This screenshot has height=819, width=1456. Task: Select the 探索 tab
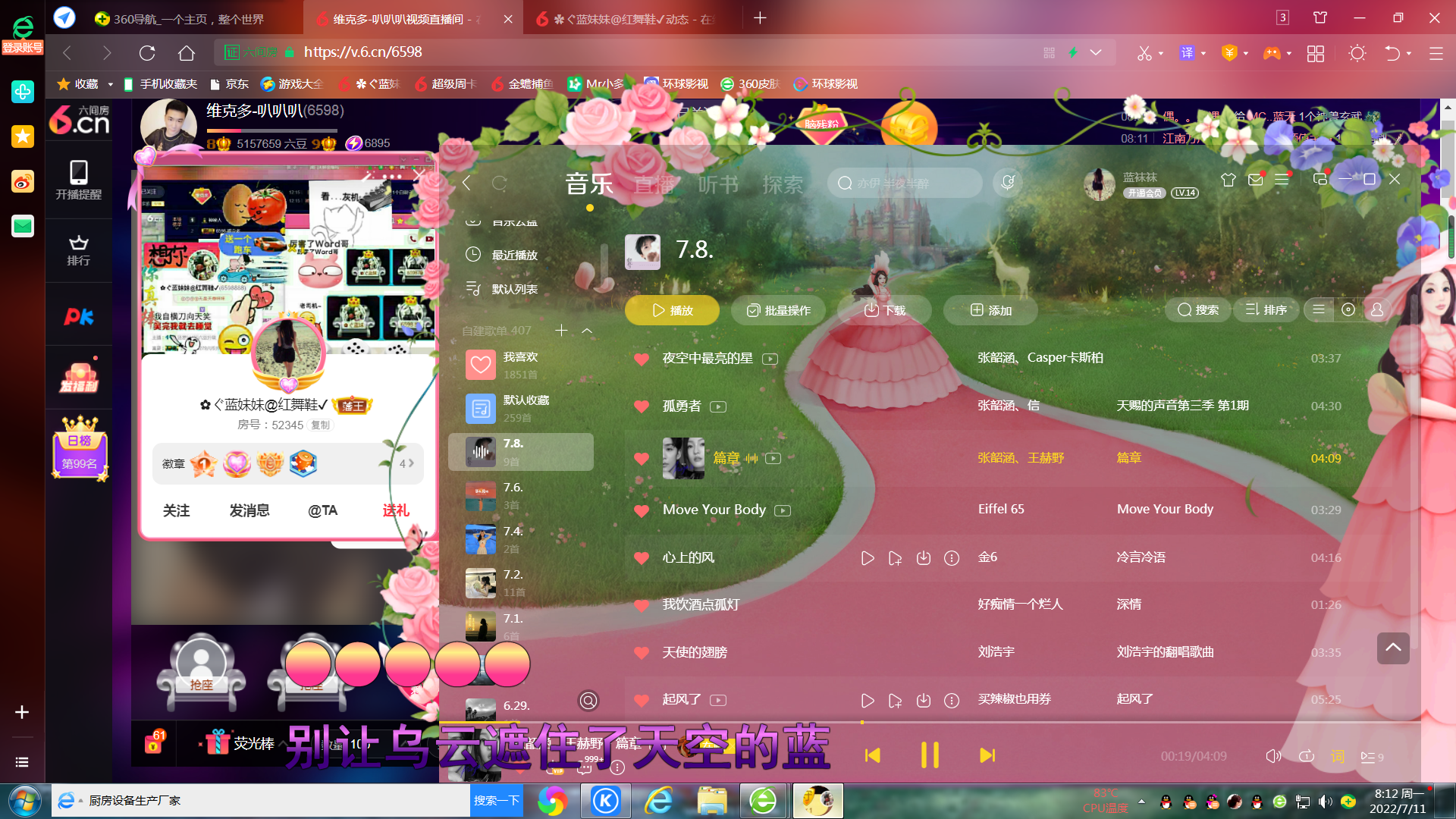point(783,184)
